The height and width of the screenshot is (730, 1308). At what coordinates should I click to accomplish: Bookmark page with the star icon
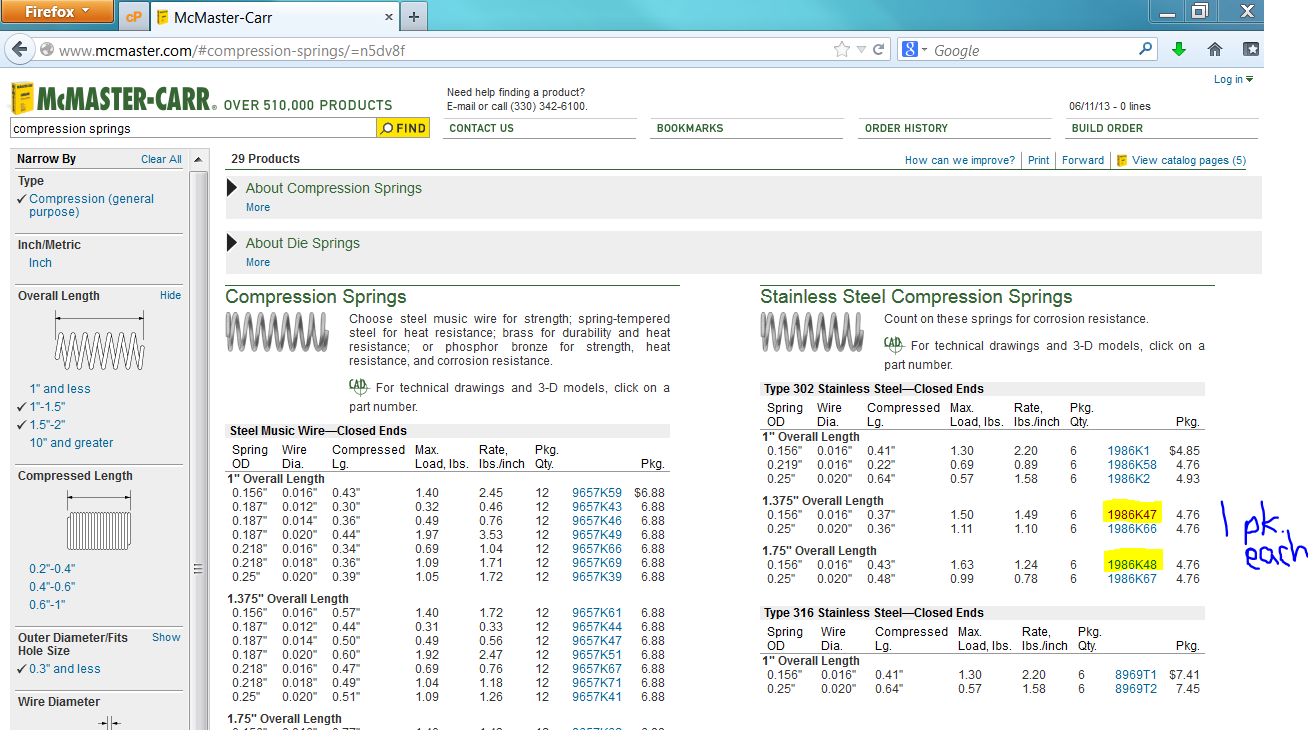[842, 50]
